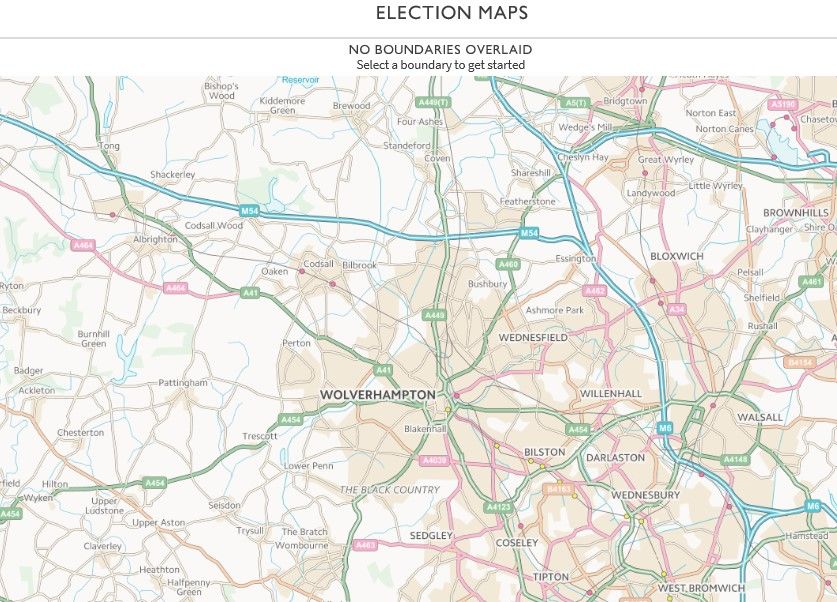Click the BILSTON town label
This screenshot has height=602, width=837.
click(544, 452)
